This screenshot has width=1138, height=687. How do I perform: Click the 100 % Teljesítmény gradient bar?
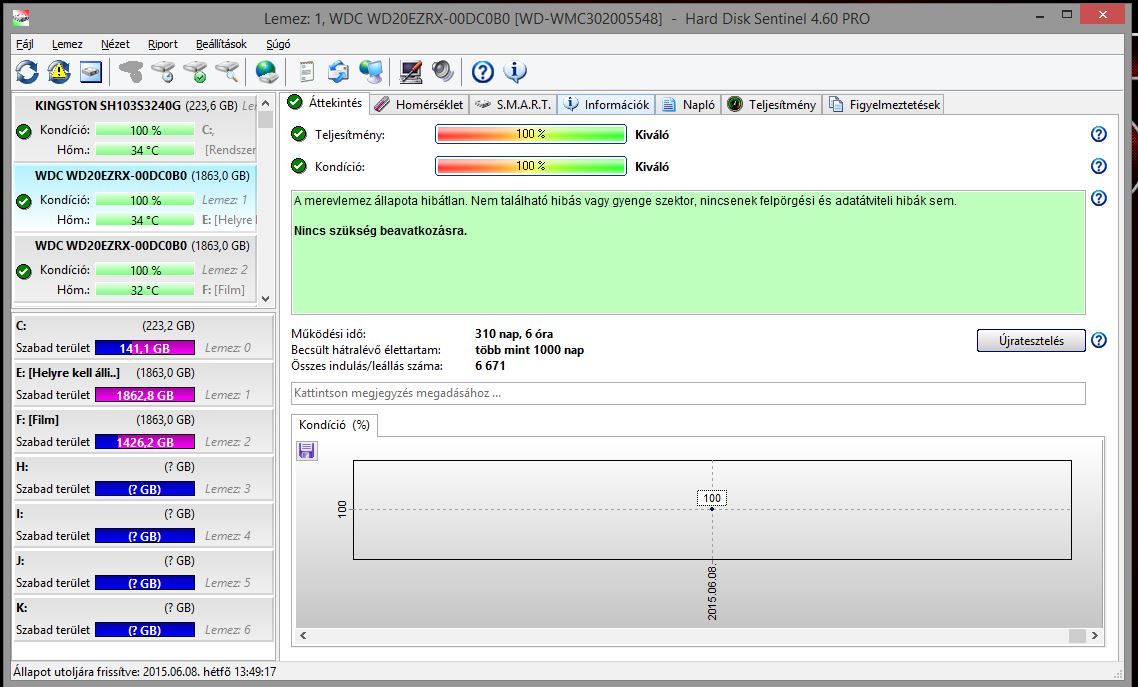coord(531,134)
